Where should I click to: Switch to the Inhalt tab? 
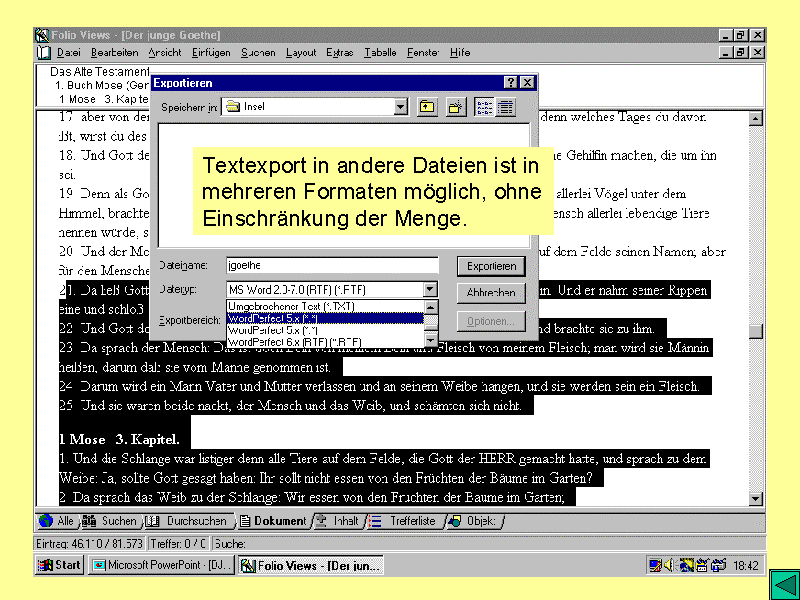click(x=345, y=521)
